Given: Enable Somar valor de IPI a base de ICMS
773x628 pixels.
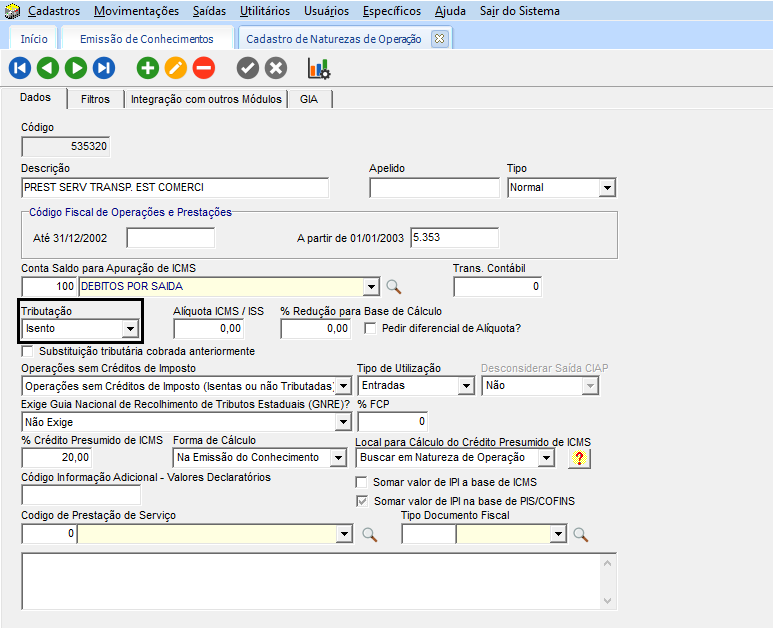Looking at the screenshot, I should (361, 482).
